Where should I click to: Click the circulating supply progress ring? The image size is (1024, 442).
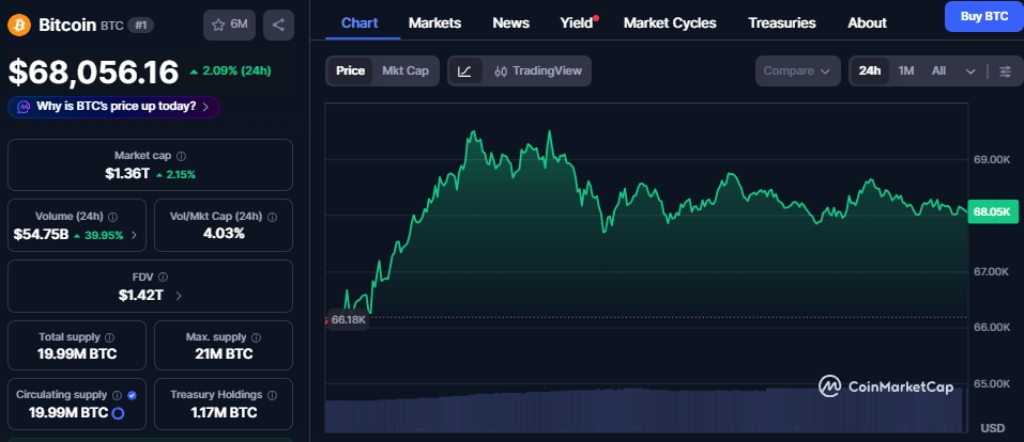118,413
